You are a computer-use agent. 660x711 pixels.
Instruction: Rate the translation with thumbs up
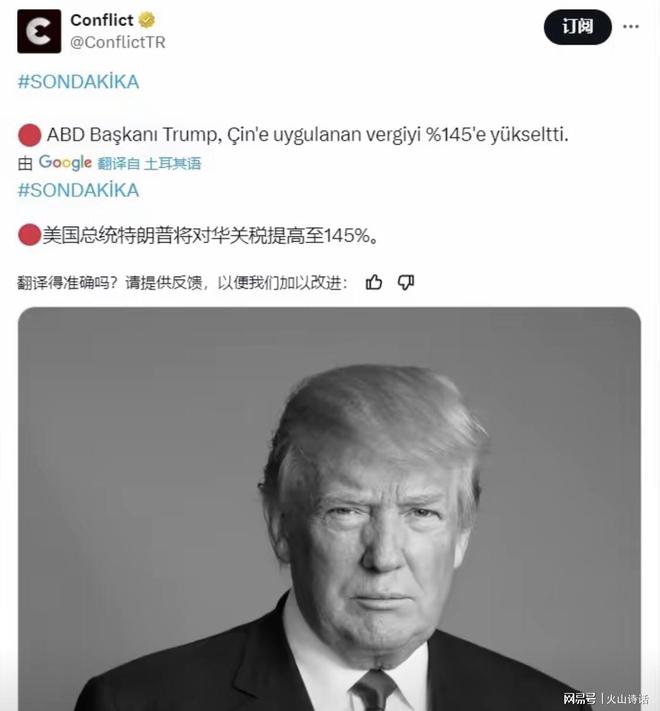pyautogui.click(x=374, y=282)
